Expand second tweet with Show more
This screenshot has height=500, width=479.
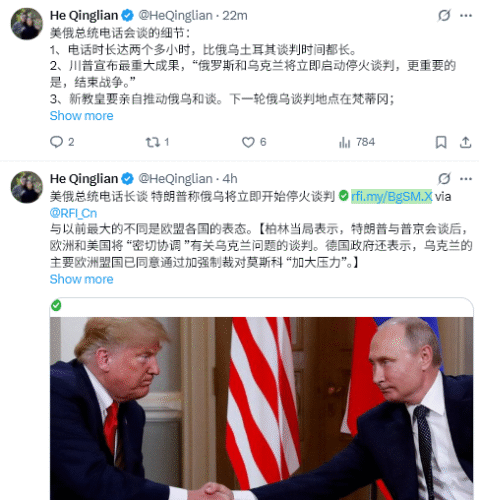[81, 279]
